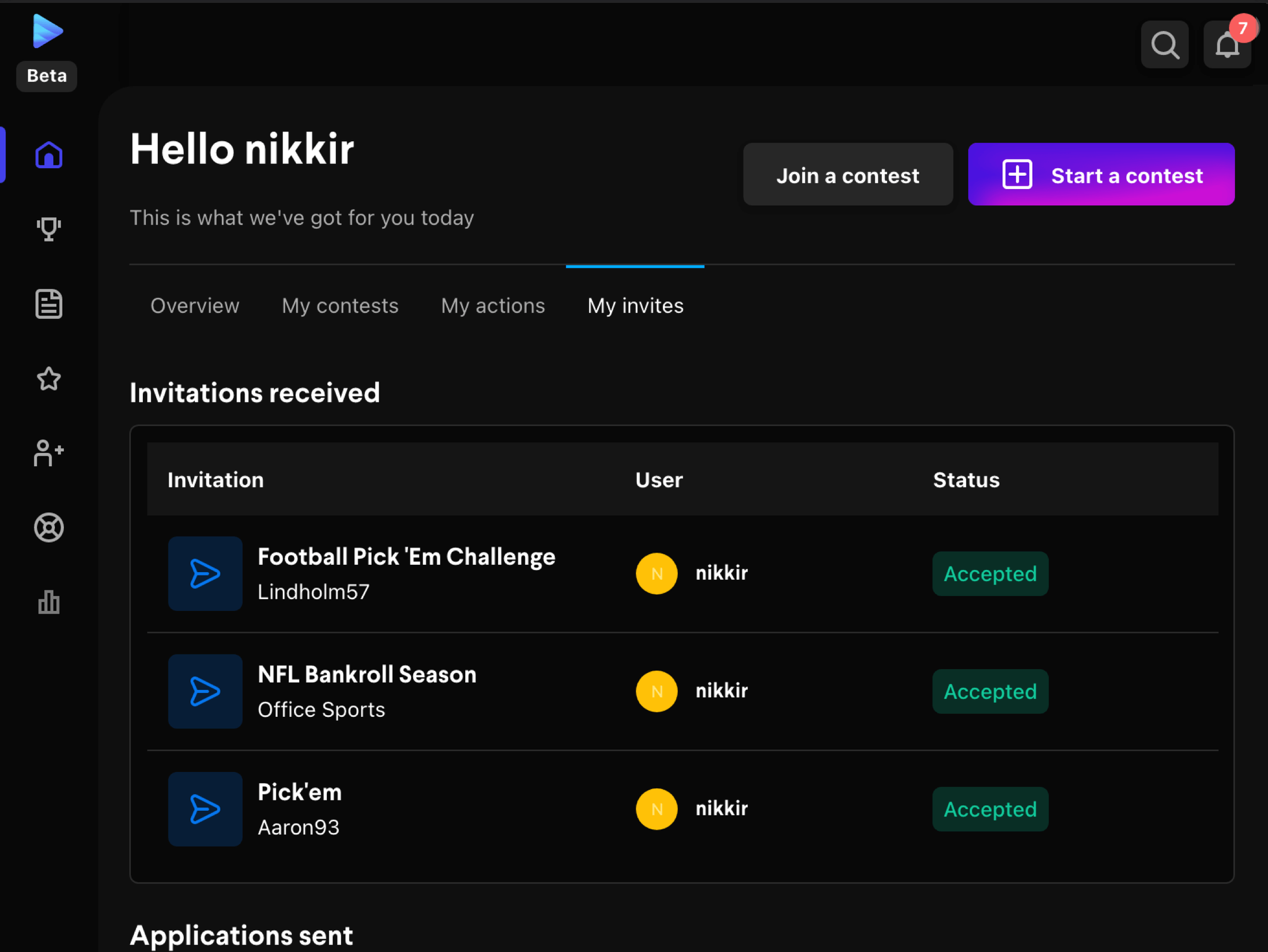1268x952 pixels.
Task: Click the Start a contest button
Action: (1101, 174)
